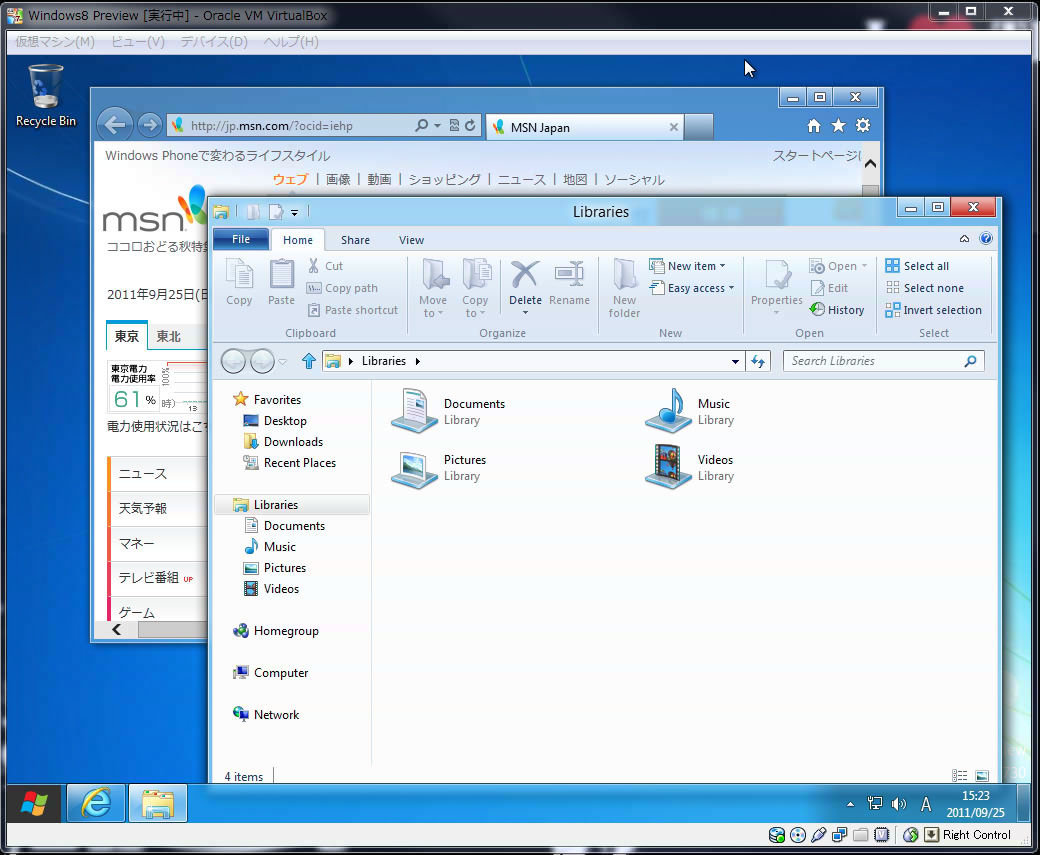Click the New folder icon

pos(625,274)
